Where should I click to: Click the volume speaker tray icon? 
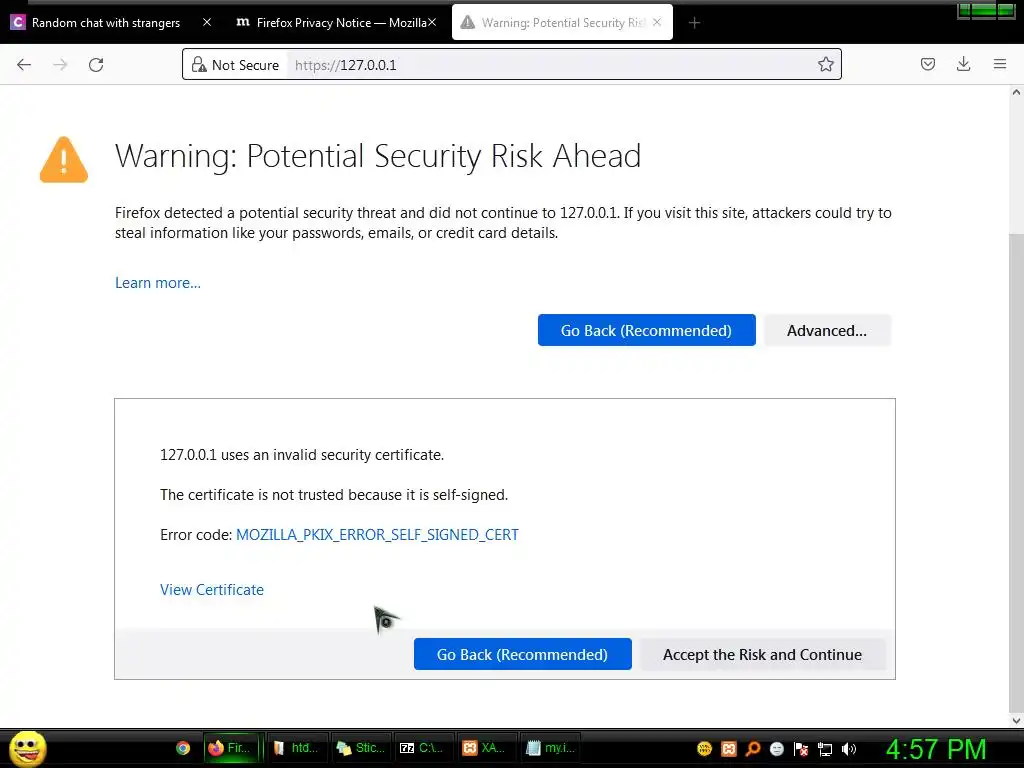[x=849, y=748]
